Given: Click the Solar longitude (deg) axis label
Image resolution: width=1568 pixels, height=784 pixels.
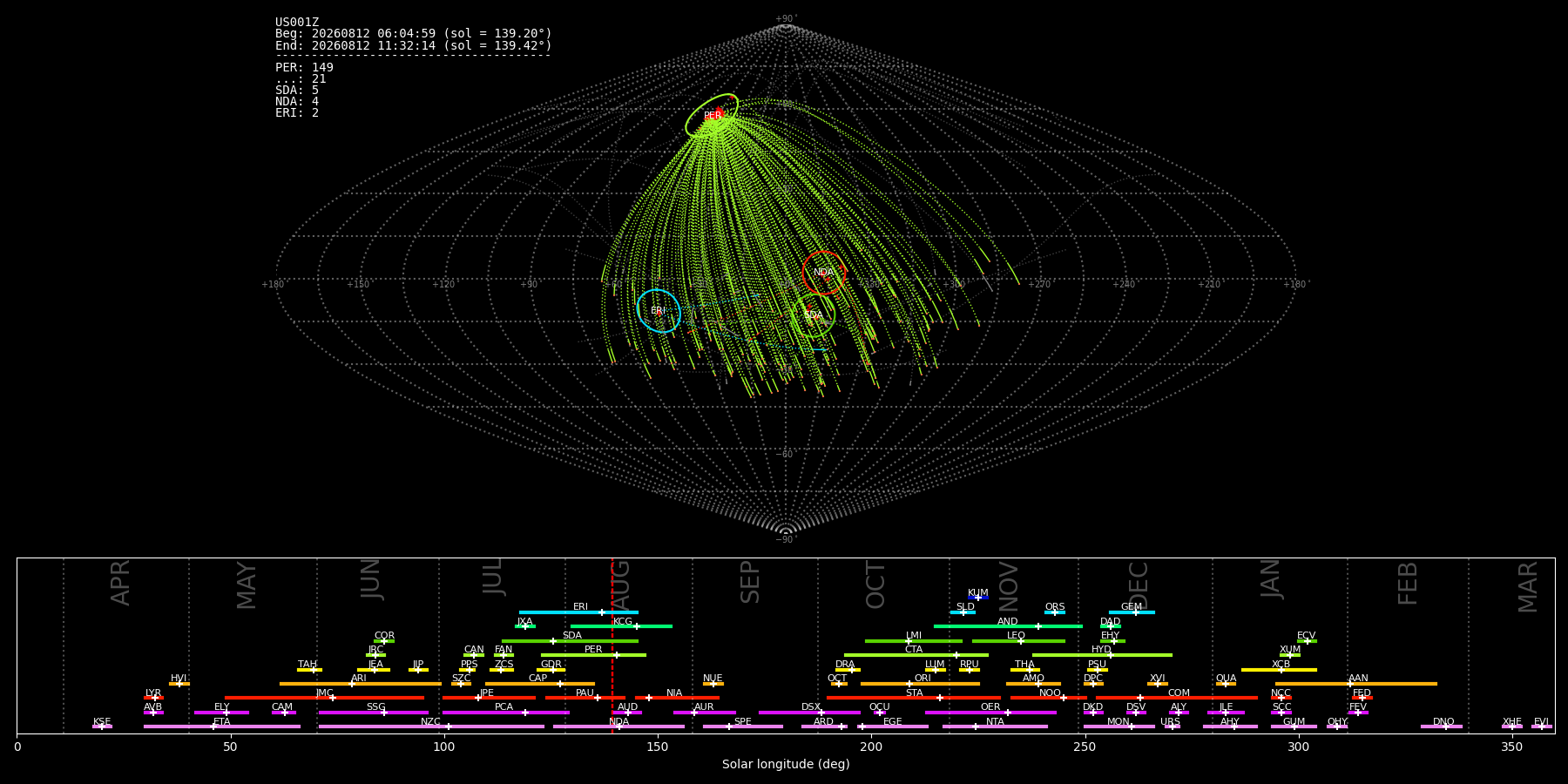Looking at the screenshot, I should pos(786,764).
